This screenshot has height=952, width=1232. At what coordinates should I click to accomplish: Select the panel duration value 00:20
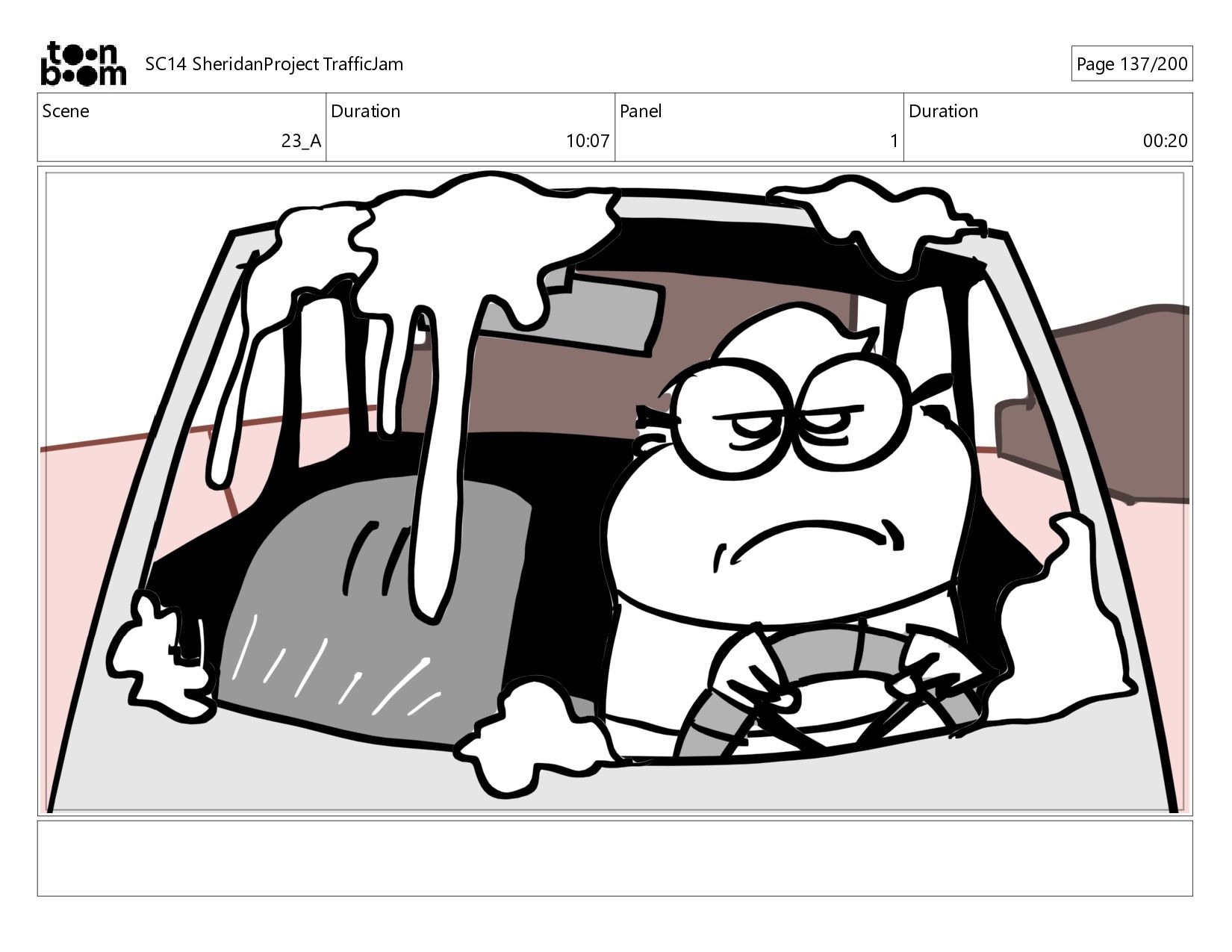coord(1165,141)
